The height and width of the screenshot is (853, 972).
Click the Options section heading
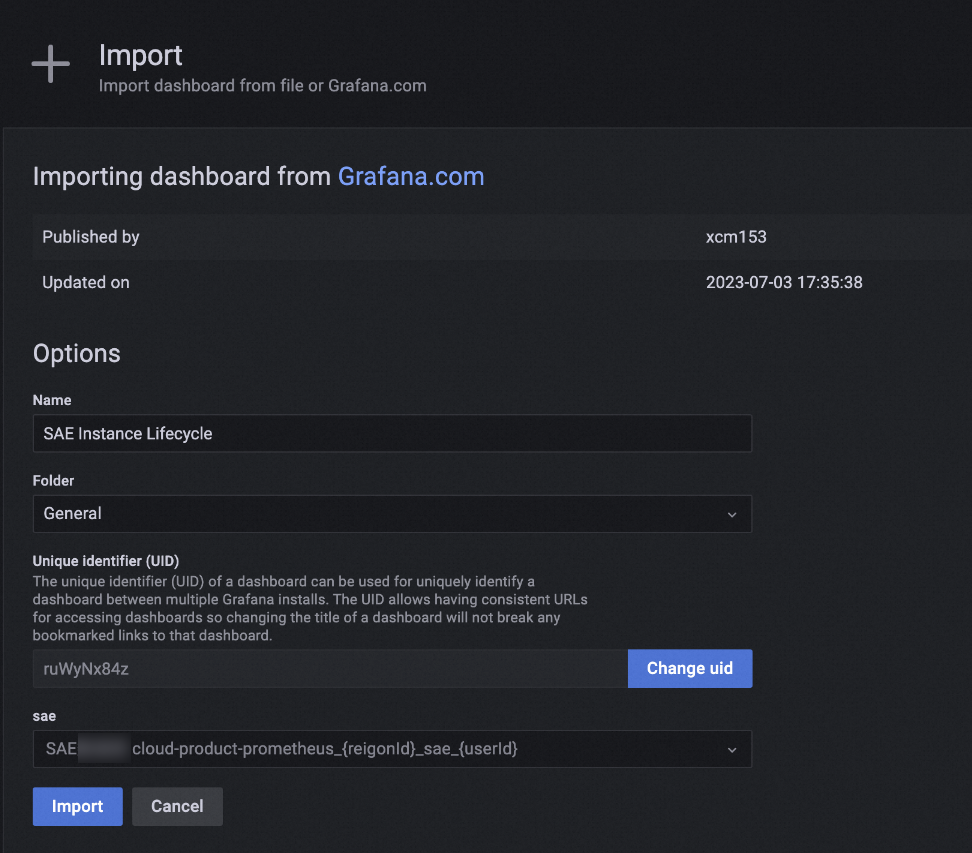77,353
